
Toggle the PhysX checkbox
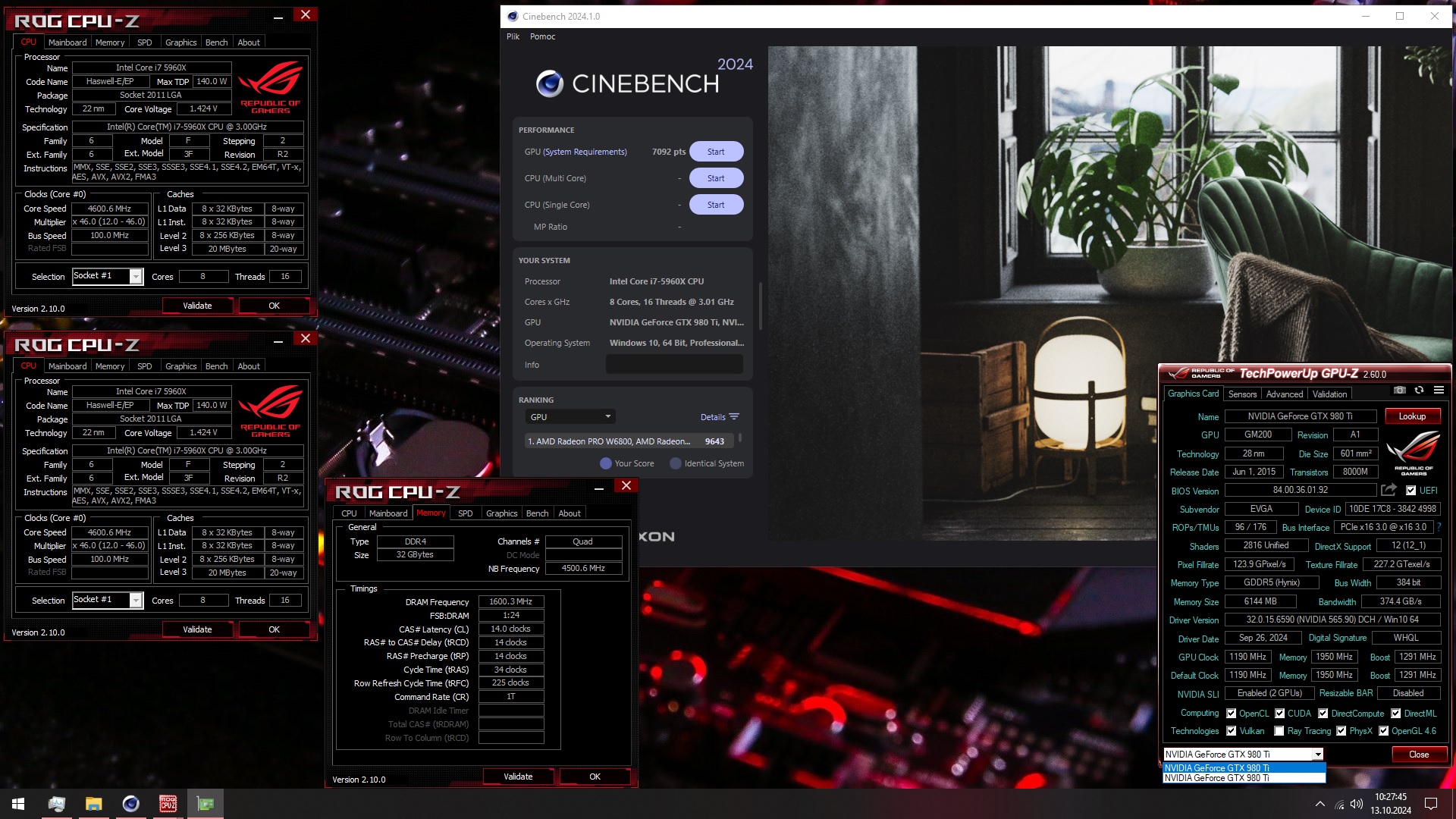(1341, 731)
